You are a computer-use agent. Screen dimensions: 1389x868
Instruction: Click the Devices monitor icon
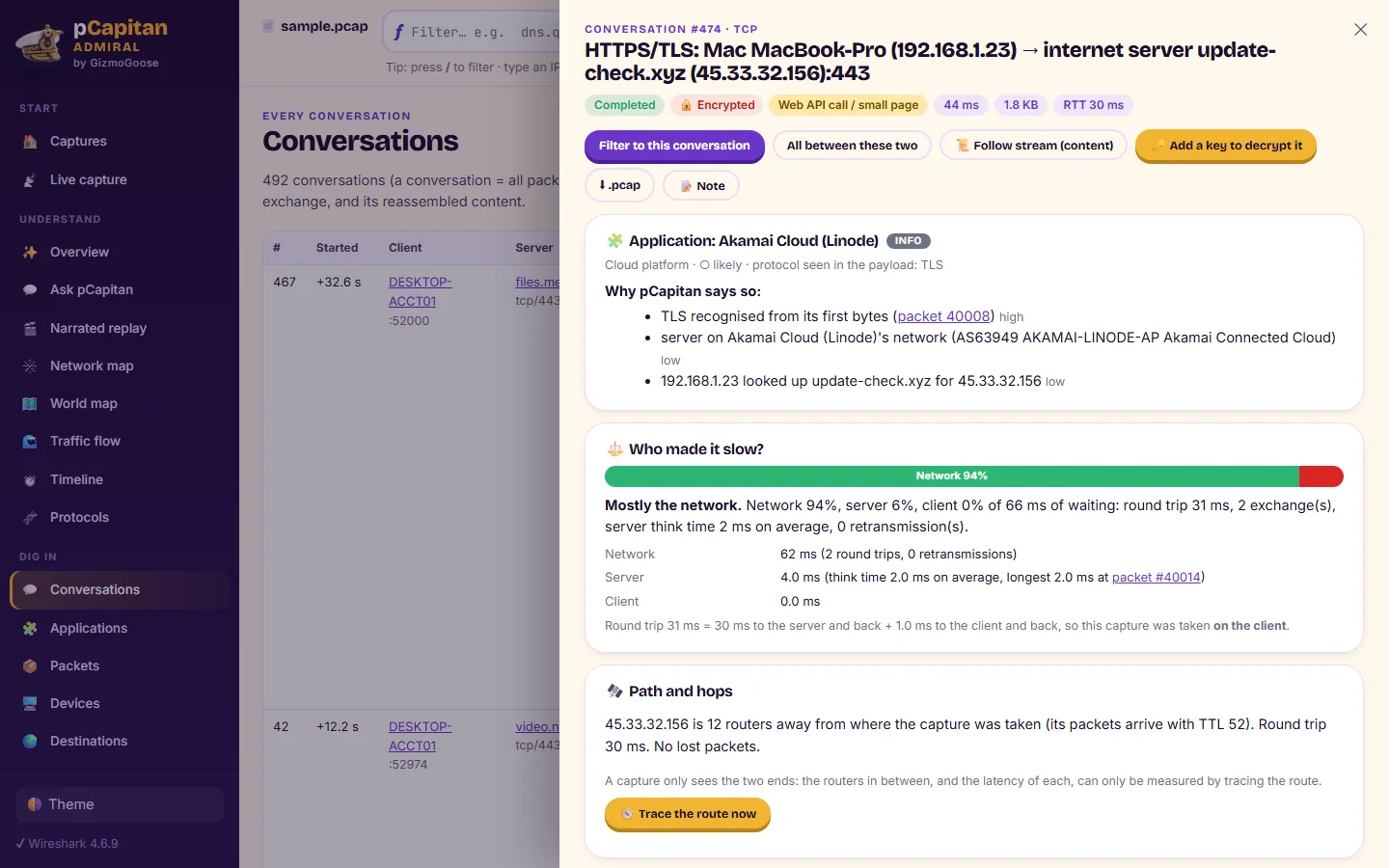point(30,704)
